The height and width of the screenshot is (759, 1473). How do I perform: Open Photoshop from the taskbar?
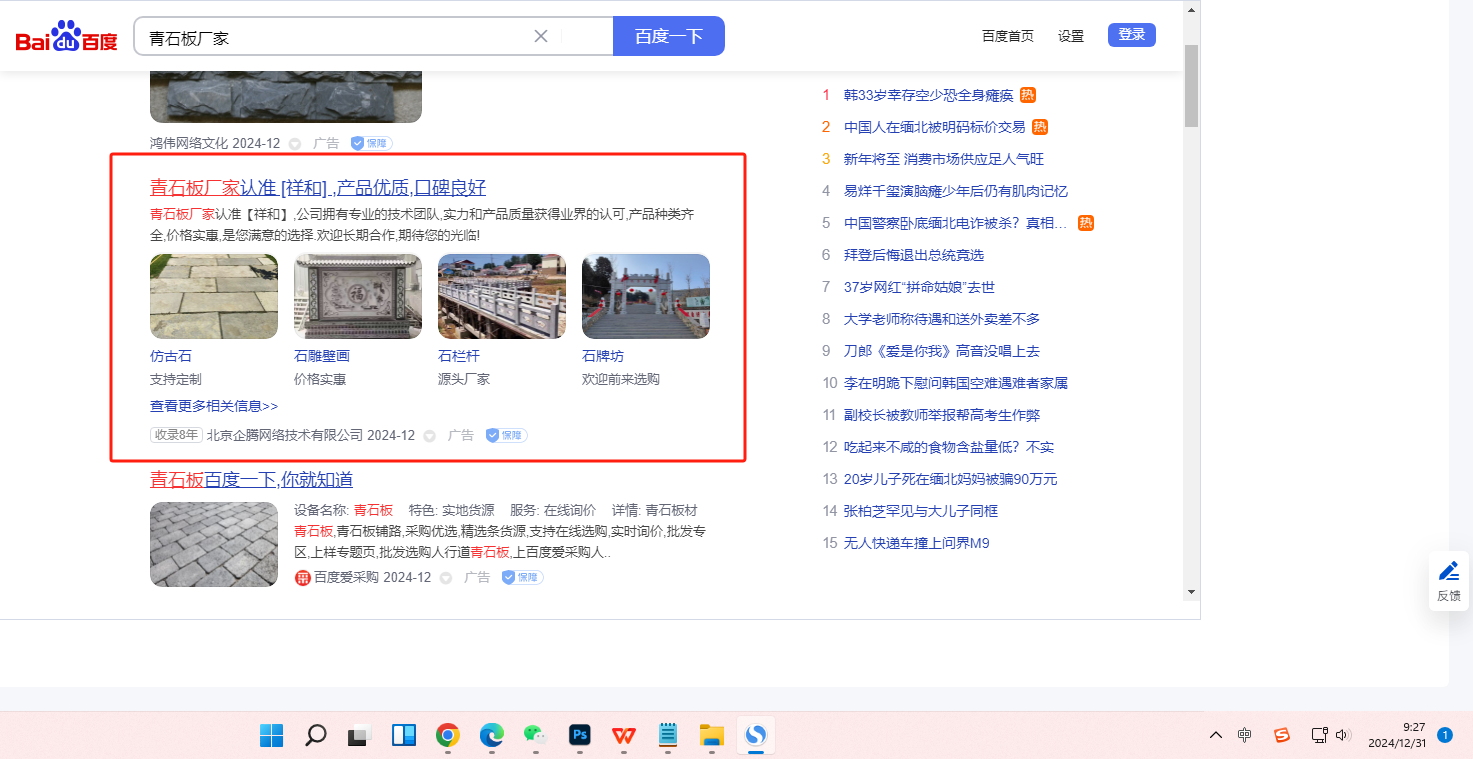(580, 736)
